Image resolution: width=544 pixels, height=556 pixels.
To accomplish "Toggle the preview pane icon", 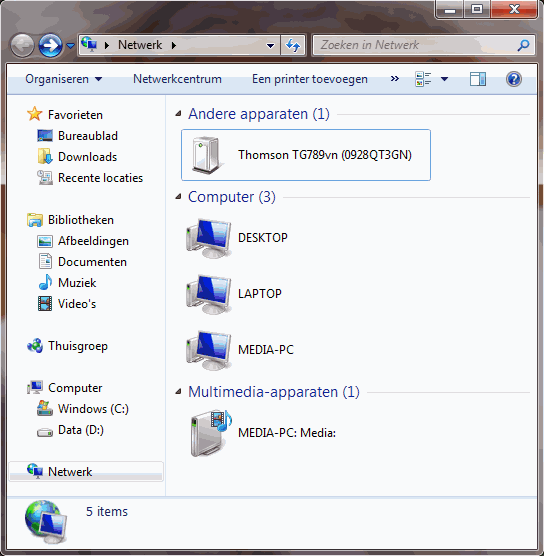I will [x=478, y=79].
